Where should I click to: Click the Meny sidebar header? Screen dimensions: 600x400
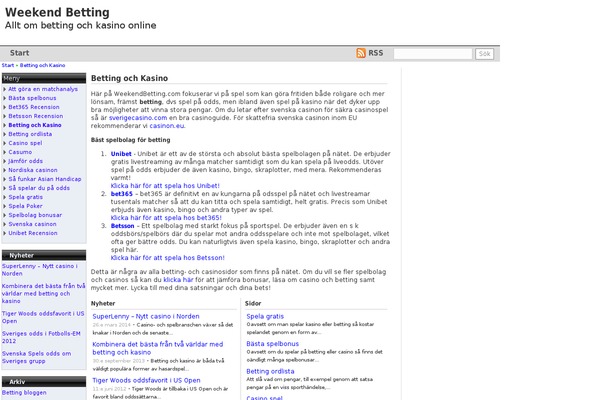coord(44,78)
